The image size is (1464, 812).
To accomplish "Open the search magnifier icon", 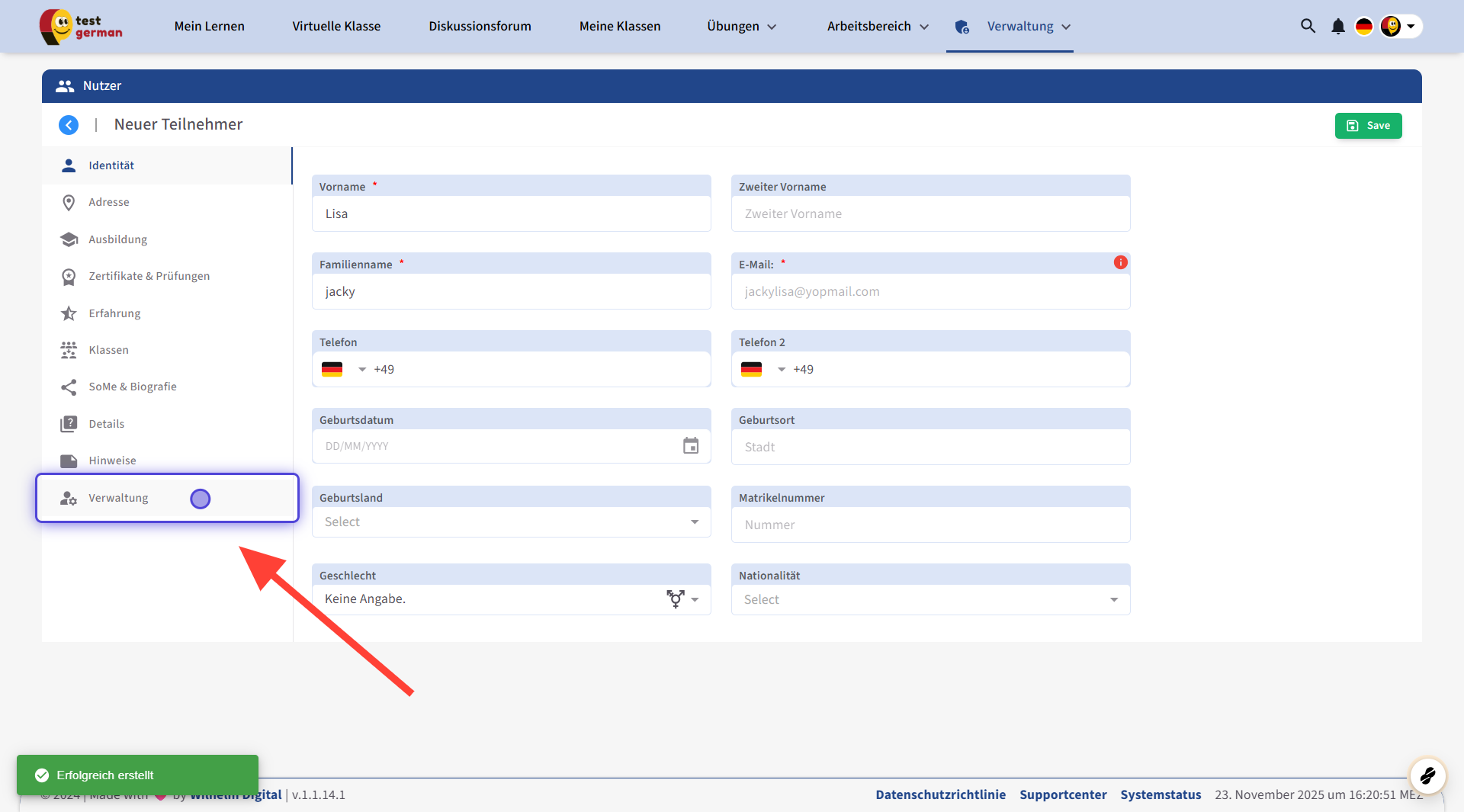I will 1308,26.
